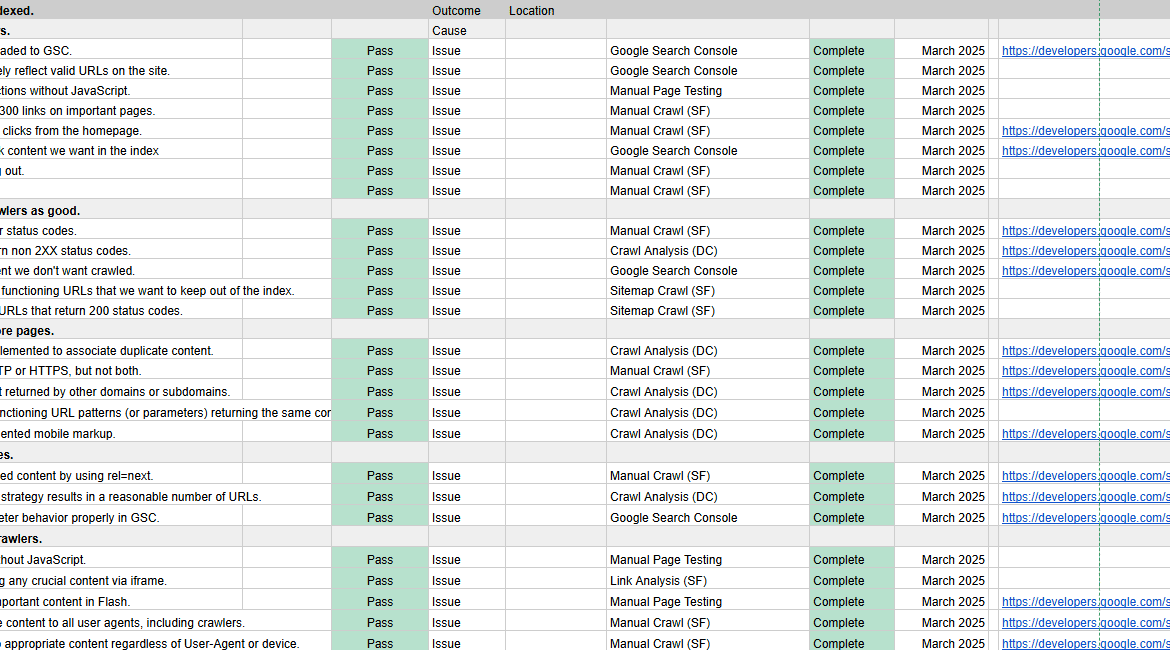The width and height of the screenshot is (1170, 650).
Task: Select the Pass cell beside 'ent we don't want crawled.'
Action: pyautogui.click(x=380, y=271)
